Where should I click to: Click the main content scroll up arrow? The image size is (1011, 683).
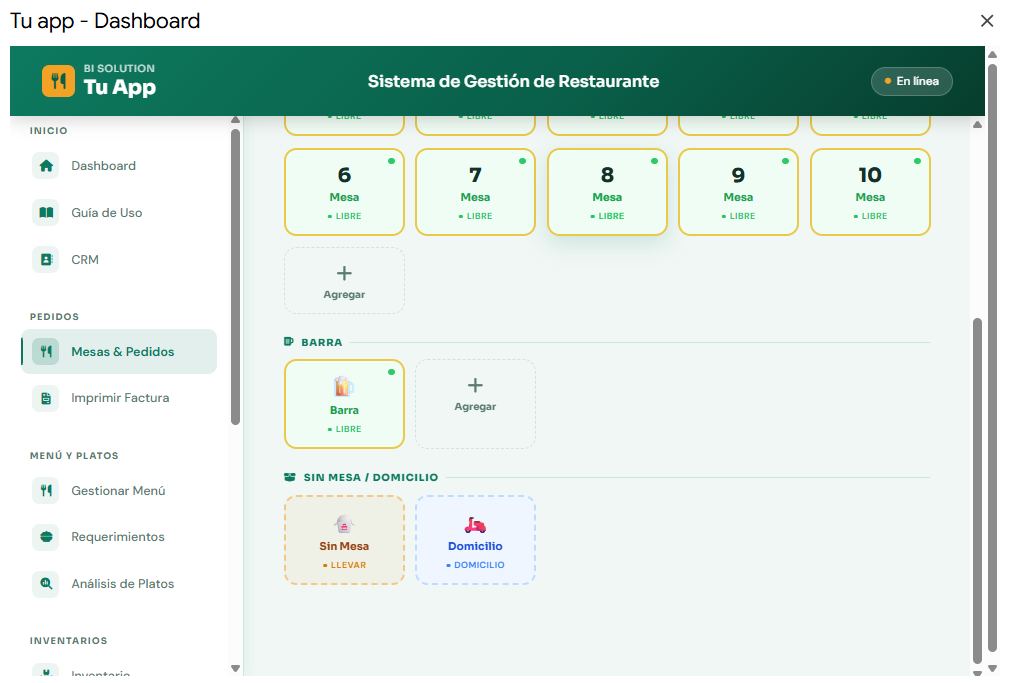click(x=977, y=124)
